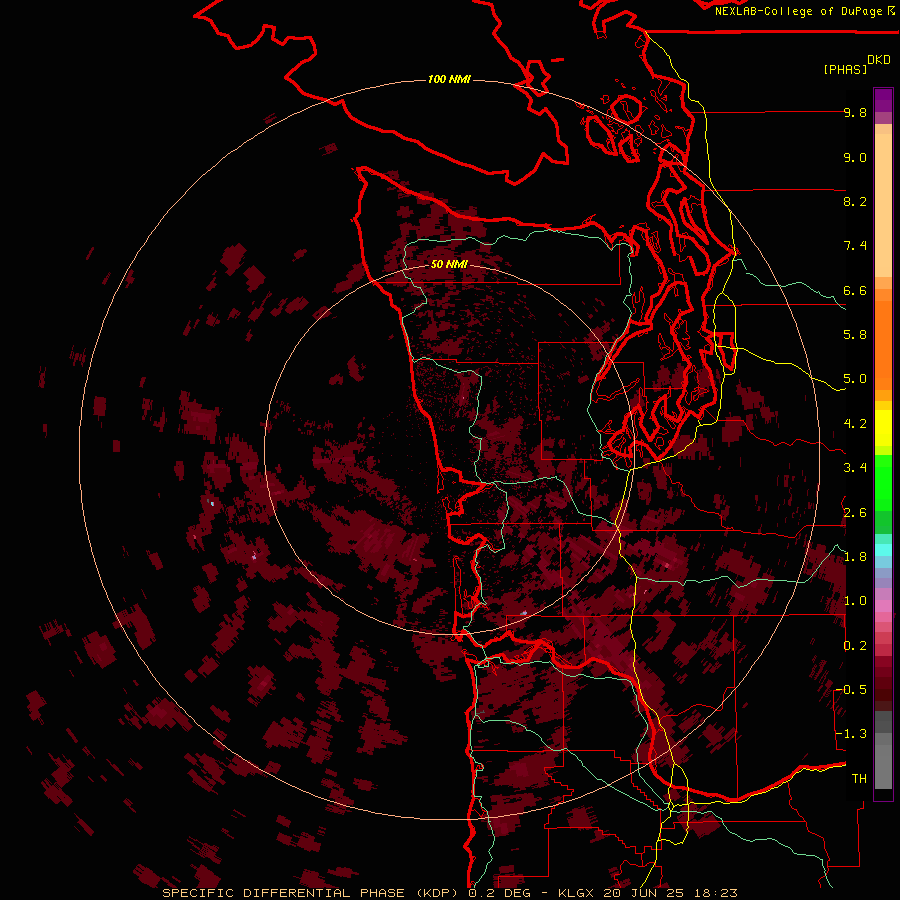The width and height of the screenshot is (900, 900).
Task: Click the 50 NMI range ring label
Action: point(449,264)
